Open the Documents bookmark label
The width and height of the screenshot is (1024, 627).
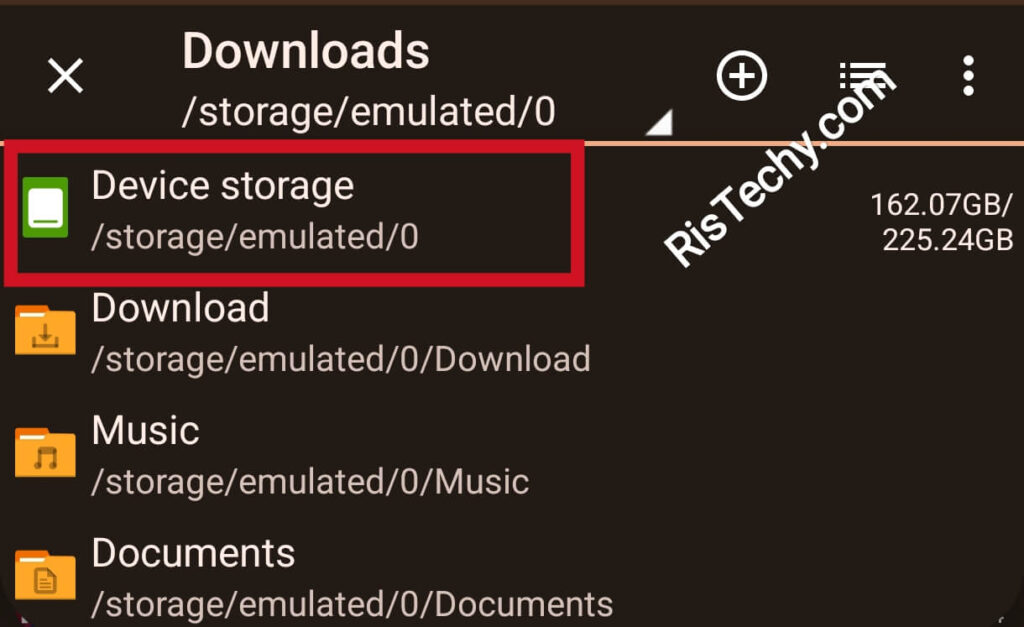193,553
